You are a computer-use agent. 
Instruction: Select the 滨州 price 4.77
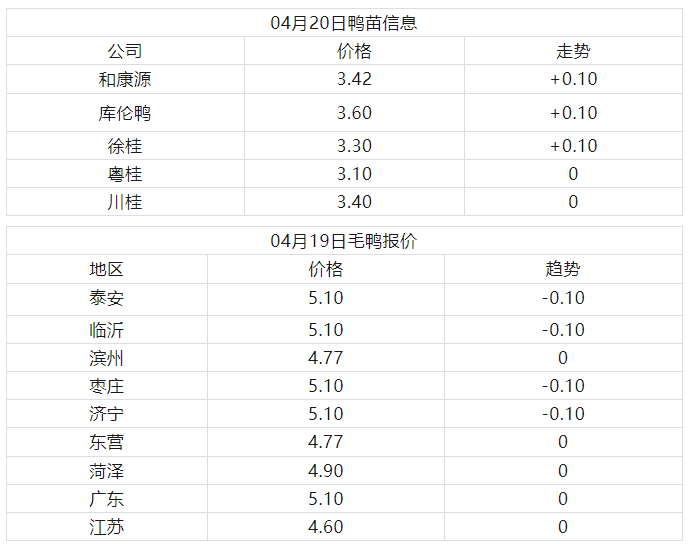coord(326,358)
